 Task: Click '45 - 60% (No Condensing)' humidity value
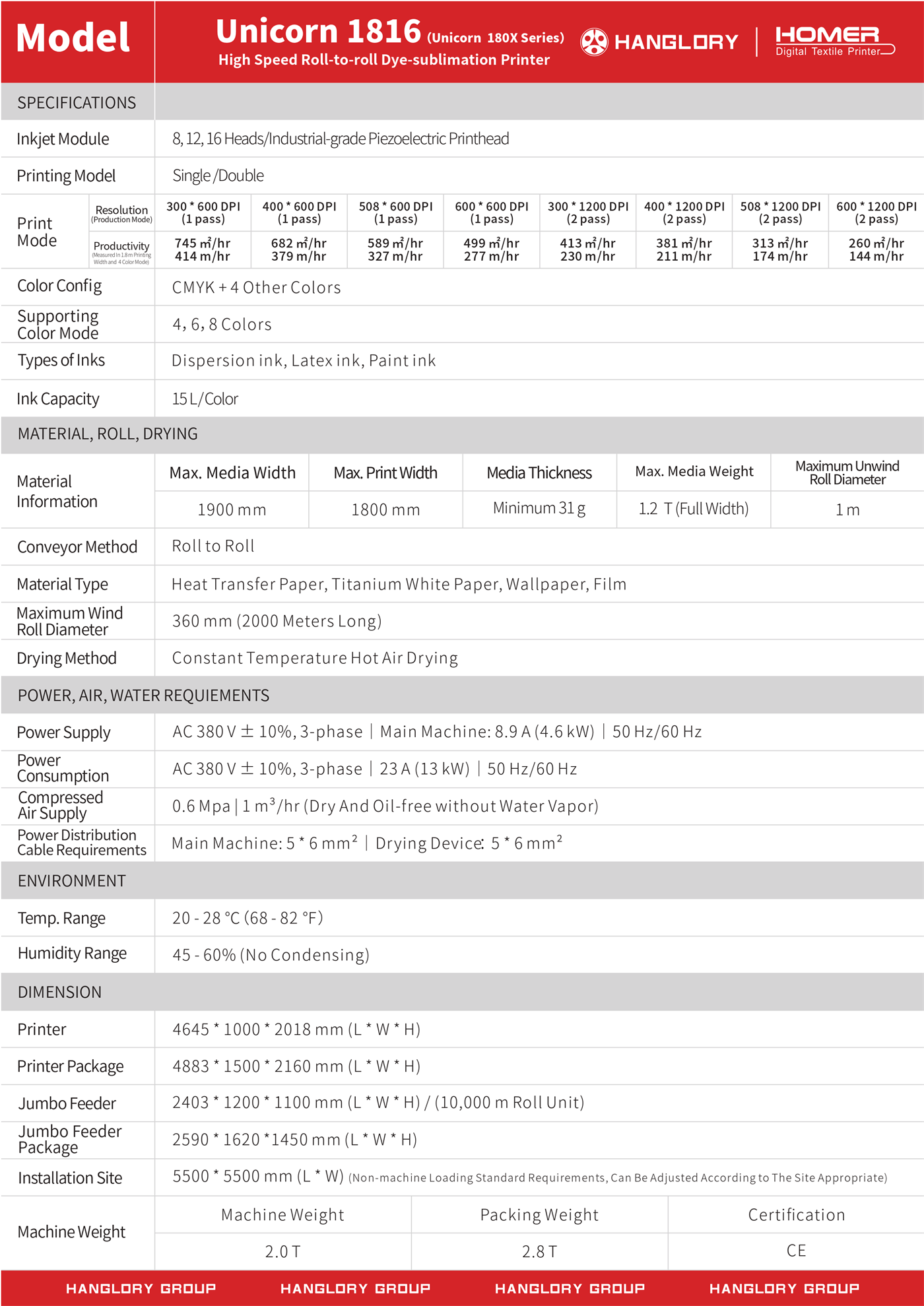[x=271, y=955]
